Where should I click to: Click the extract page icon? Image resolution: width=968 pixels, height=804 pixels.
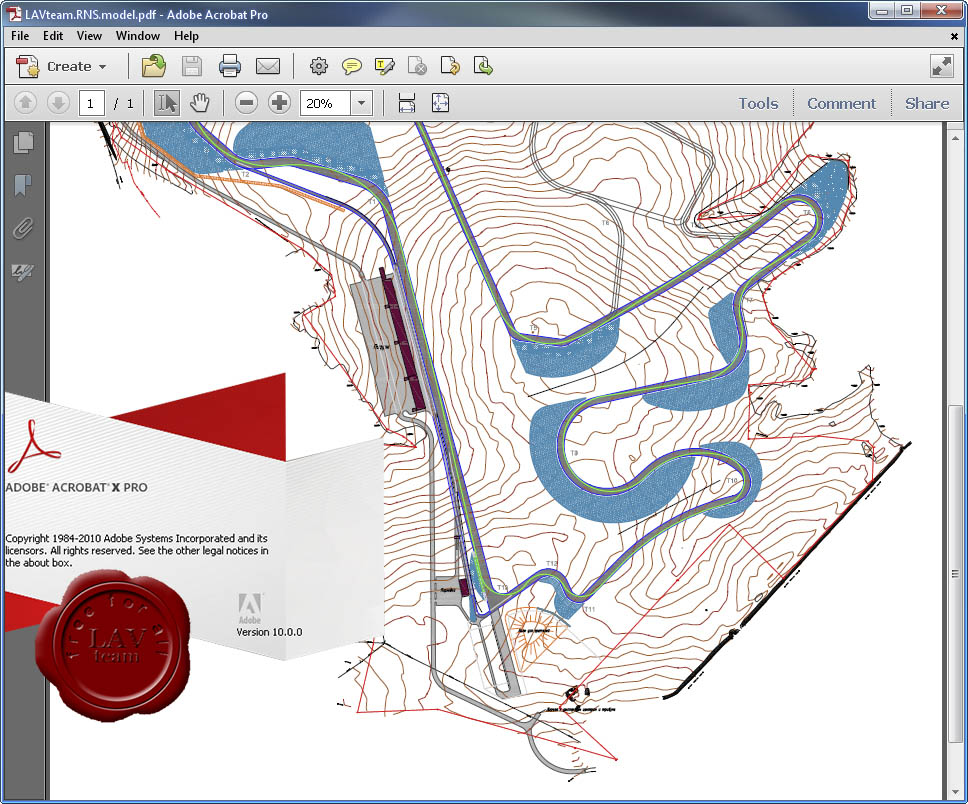(x=483, y=66)
